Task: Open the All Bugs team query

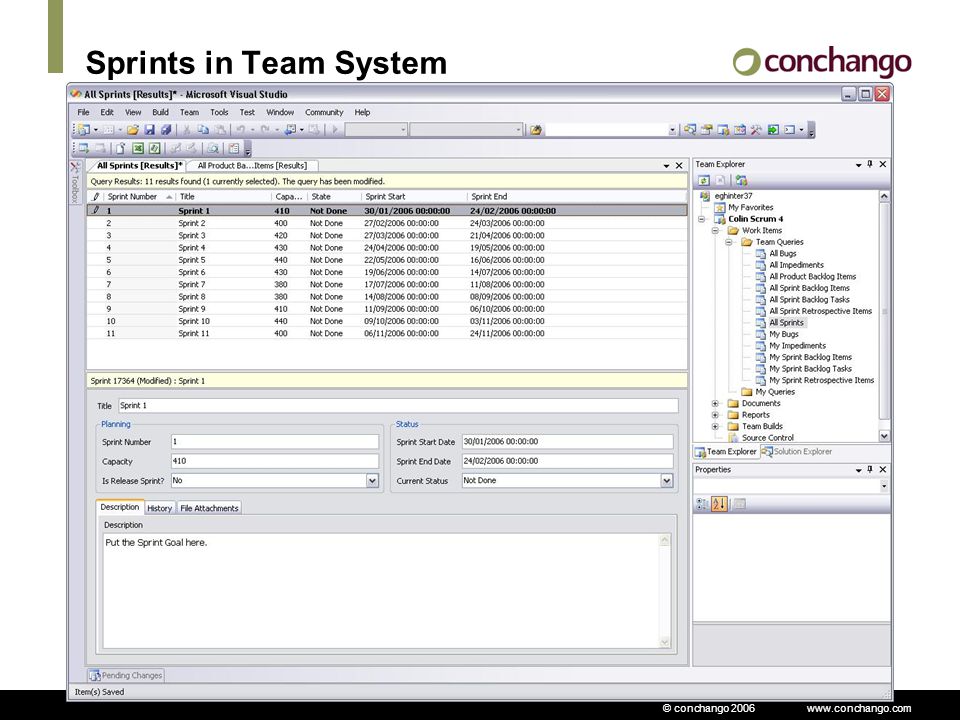Action: 782,253
